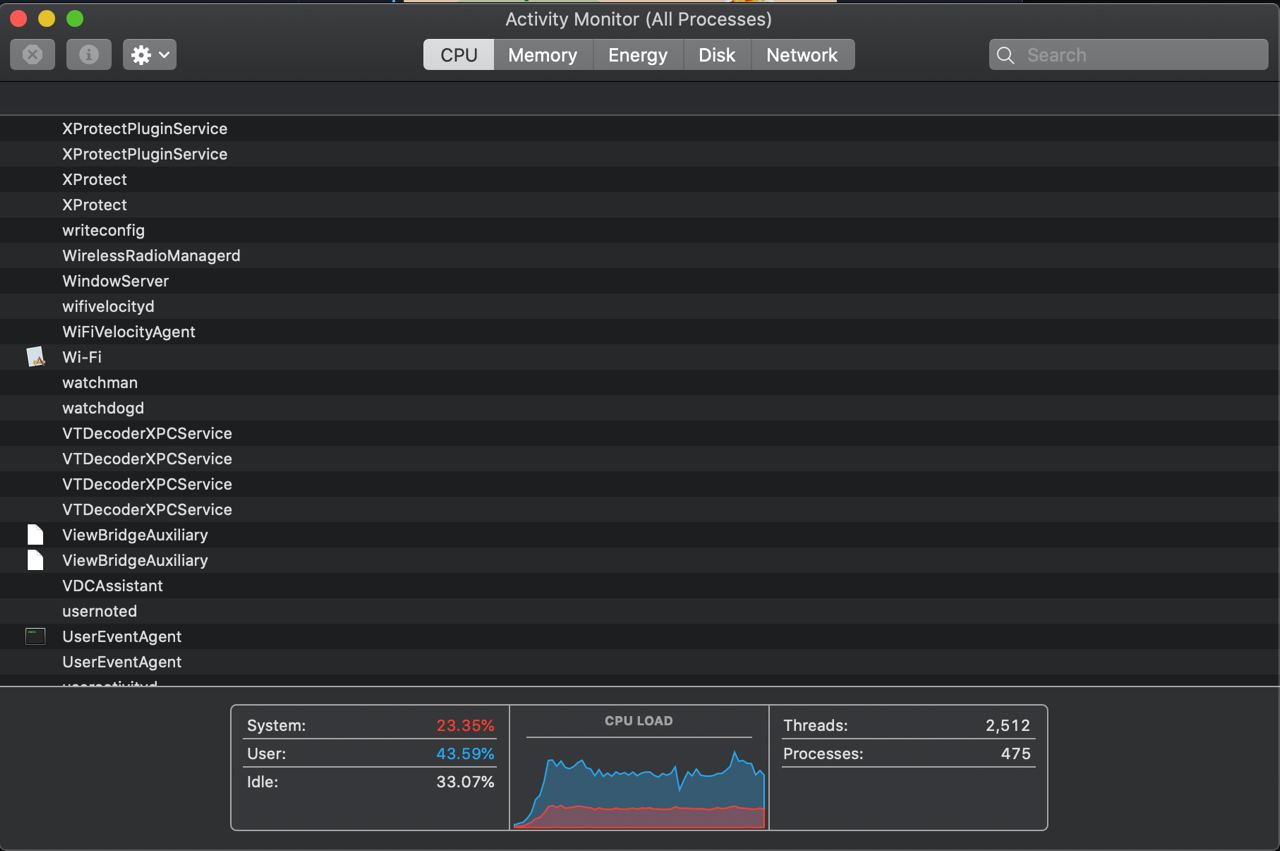
Task: Minimize the Activity Monitor window
Action: (46, 19)
